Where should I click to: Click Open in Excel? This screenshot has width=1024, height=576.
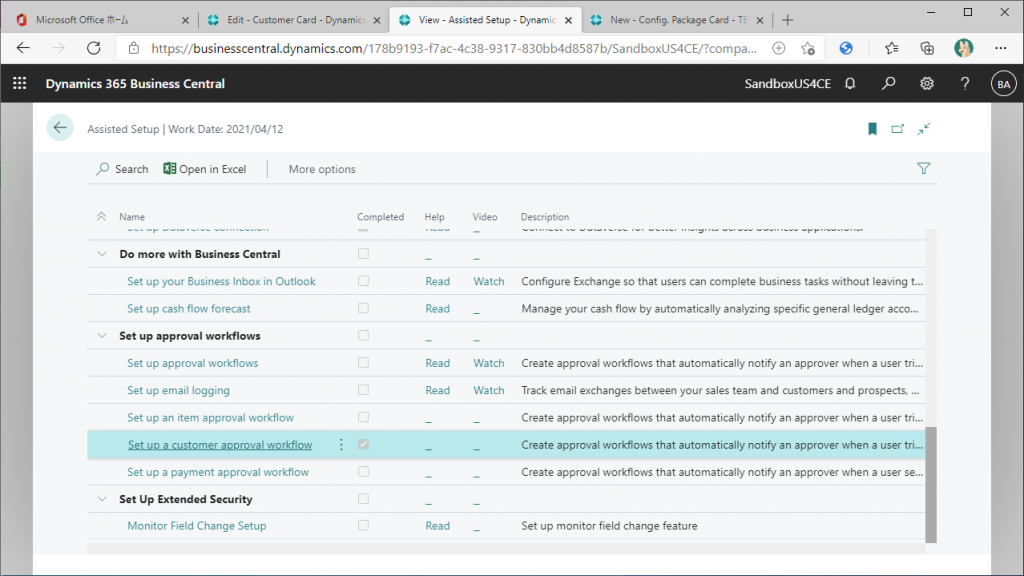coord(204,169)
